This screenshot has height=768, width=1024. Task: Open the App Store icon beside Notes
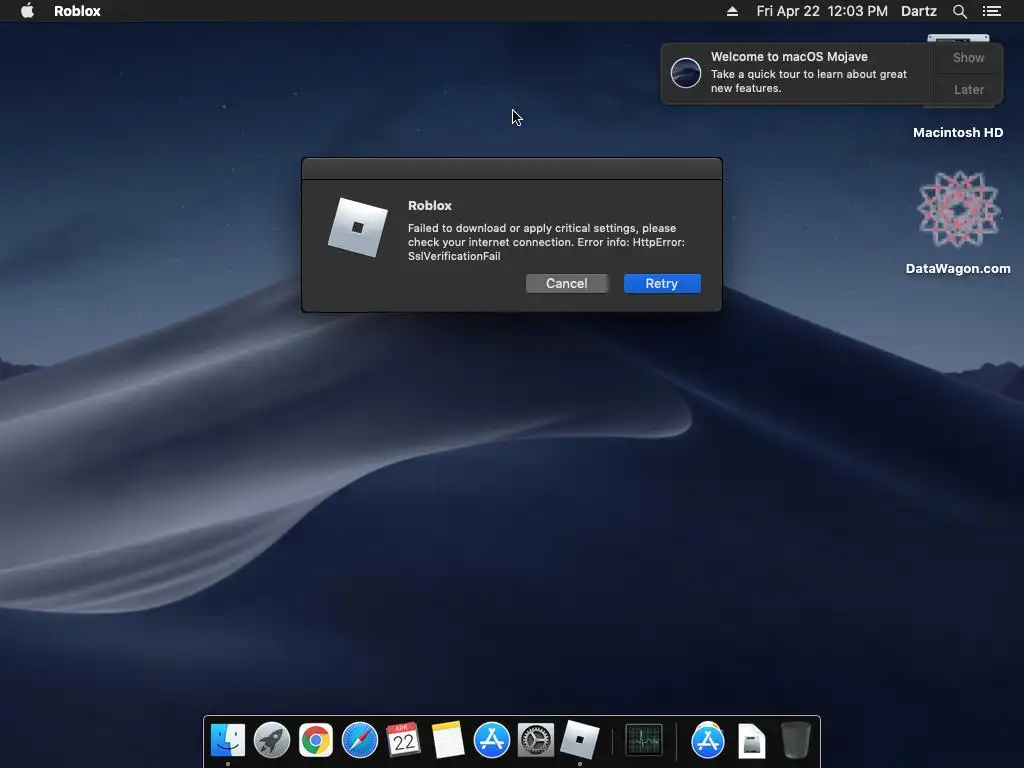pos(491,741)
